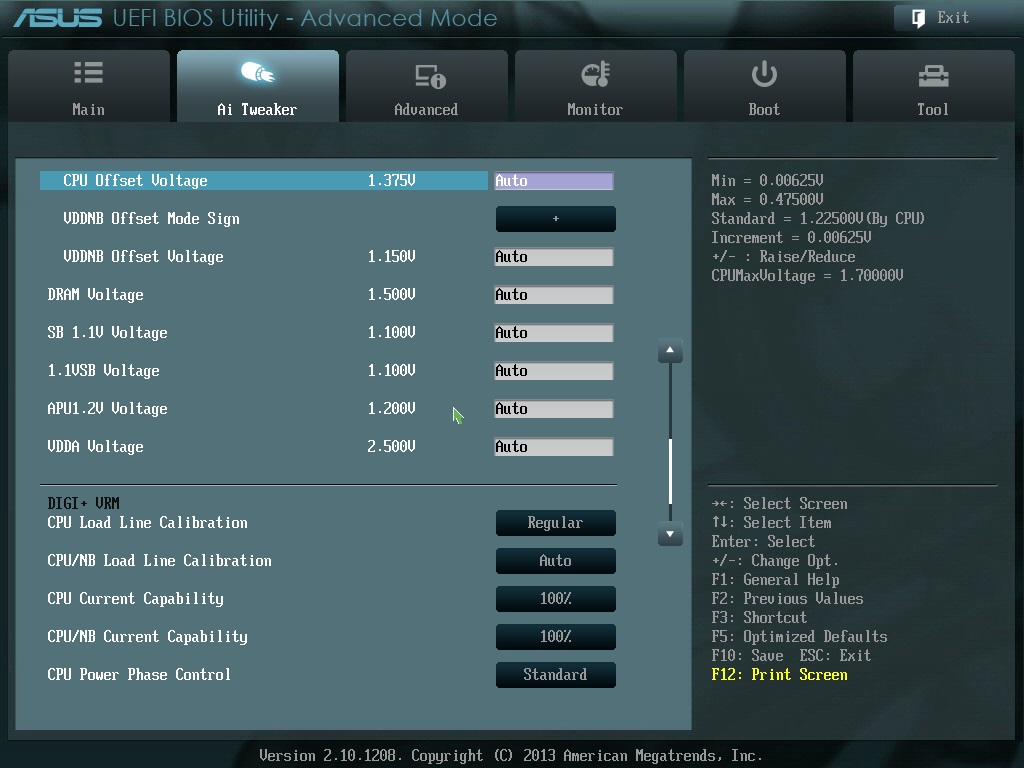
Task: Click the Ai Tweaker comet icon
Action: click(257, 72)
